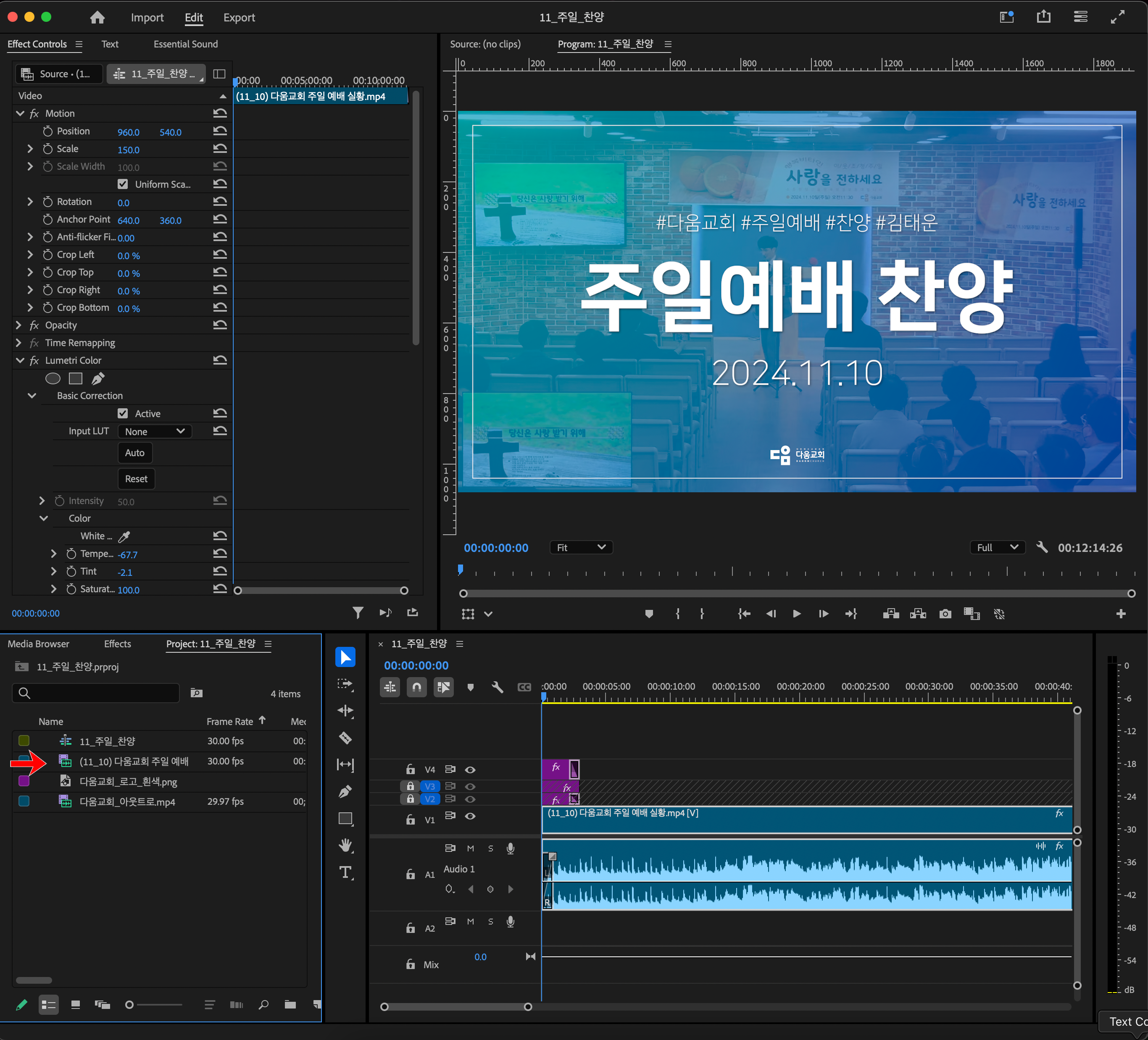Click the Auto button in Lumetri
Image resolution: width=1148 pixels, height=1040 pixels.
[134, 452]
